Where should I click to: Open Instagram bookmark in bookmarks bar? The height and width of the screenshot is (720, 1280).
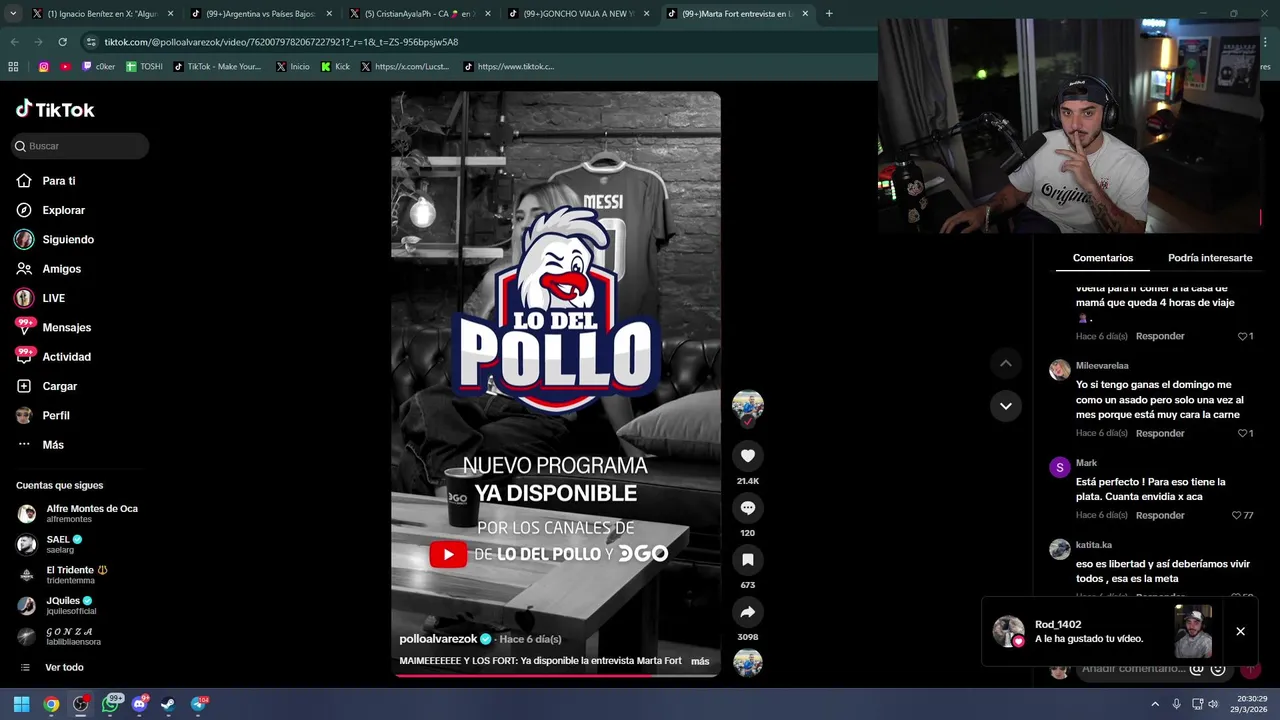click(x=44, y=67)
